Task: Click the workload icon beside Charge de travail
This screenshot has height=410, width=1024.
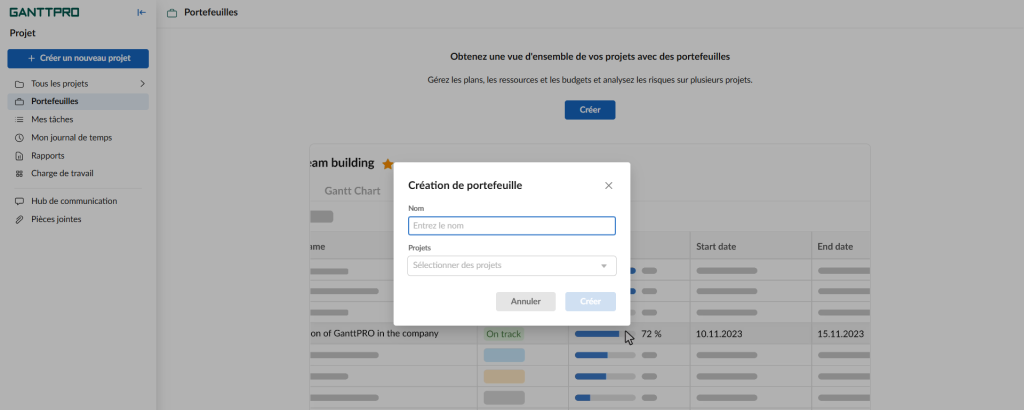Action: 19,174
